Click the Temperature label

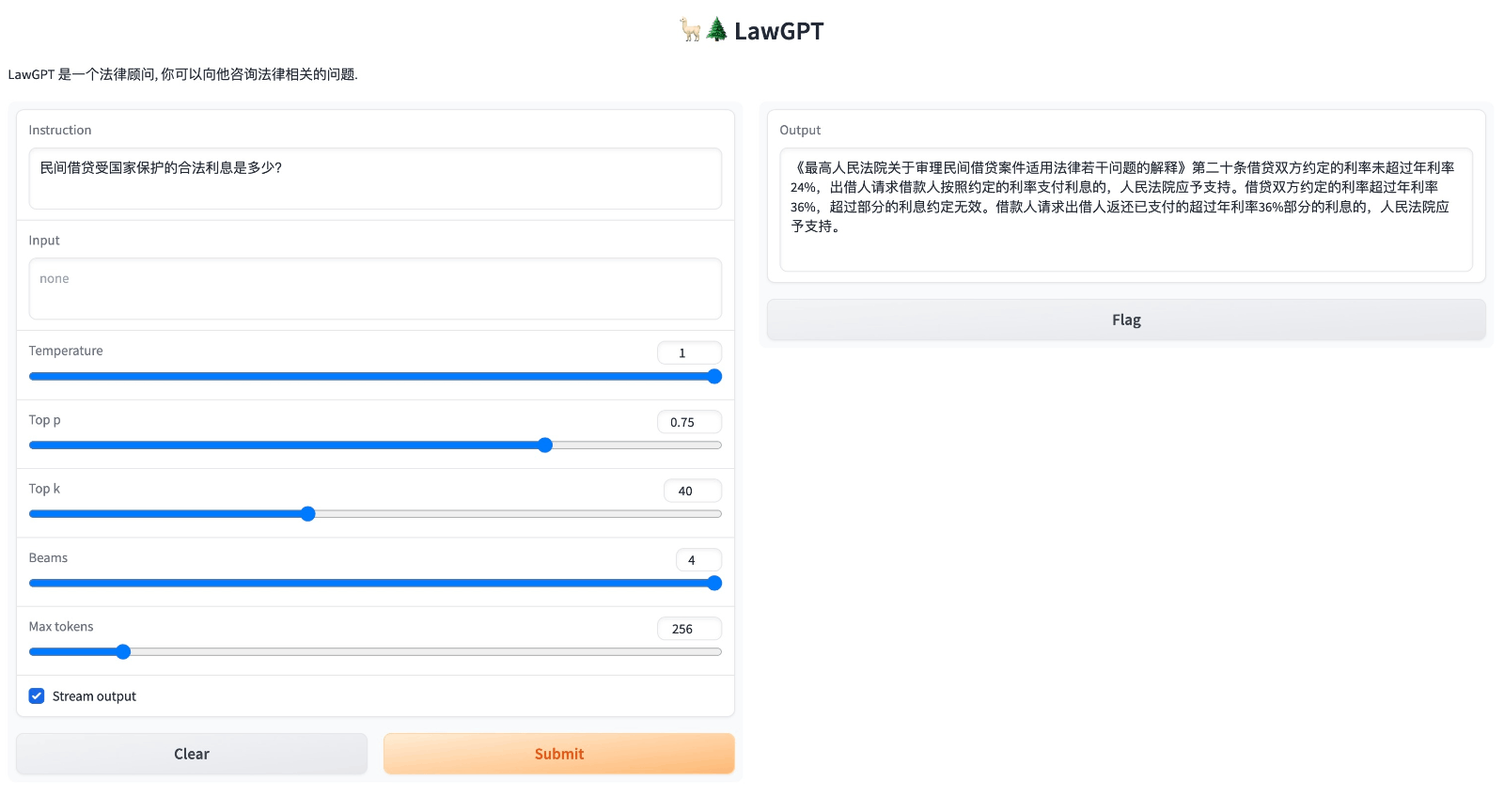point(66,351)
